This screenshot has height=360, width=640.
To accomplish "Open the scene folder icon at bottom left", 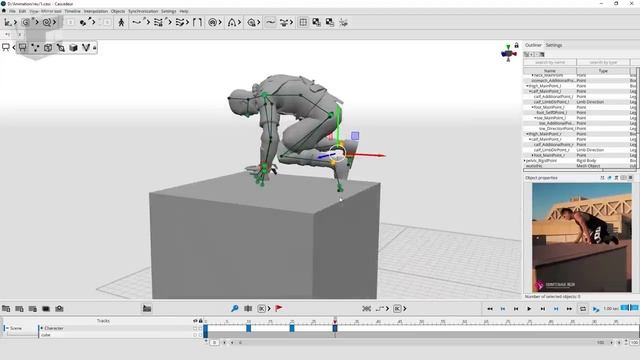I will [6, 309].
